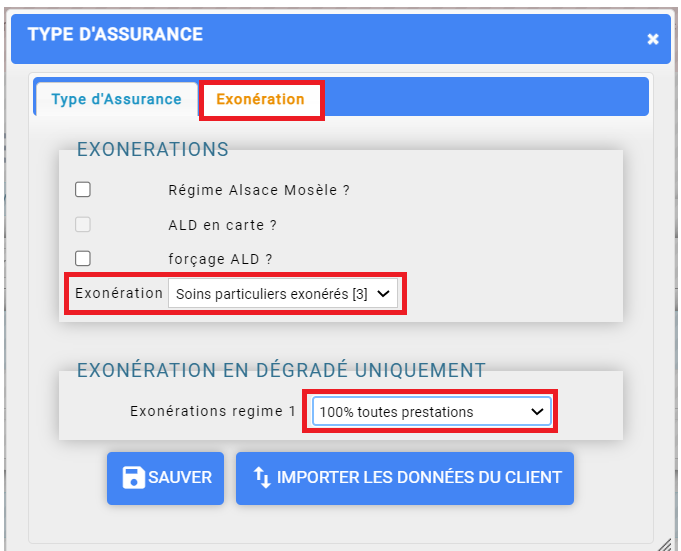
Task: Select the Exonération tab
Action: (261, 99)
